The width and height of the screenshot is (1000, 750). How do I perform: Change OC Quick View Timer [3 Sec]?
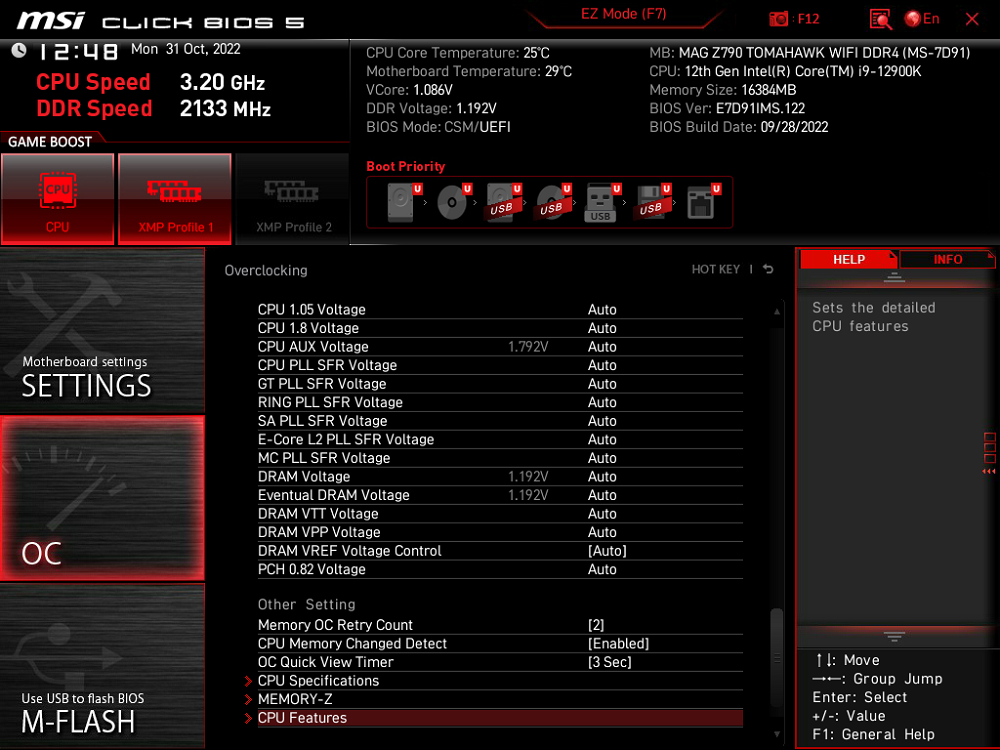(609, 662)
